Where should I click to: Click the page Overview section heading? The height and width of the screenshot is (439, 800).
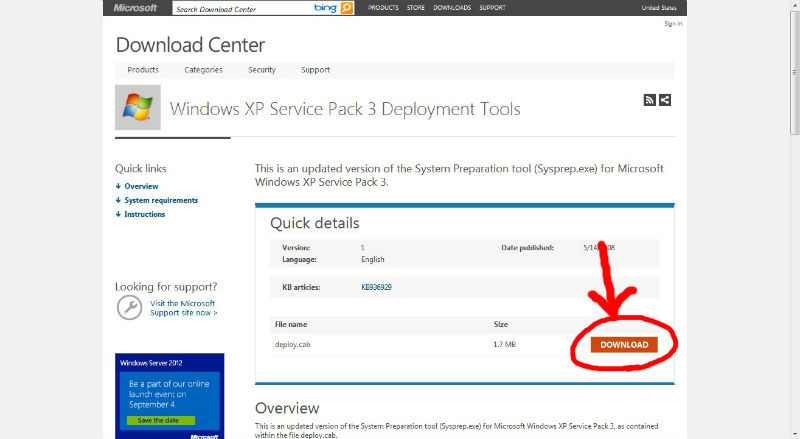pyautogui.click(x=287, y=408)
